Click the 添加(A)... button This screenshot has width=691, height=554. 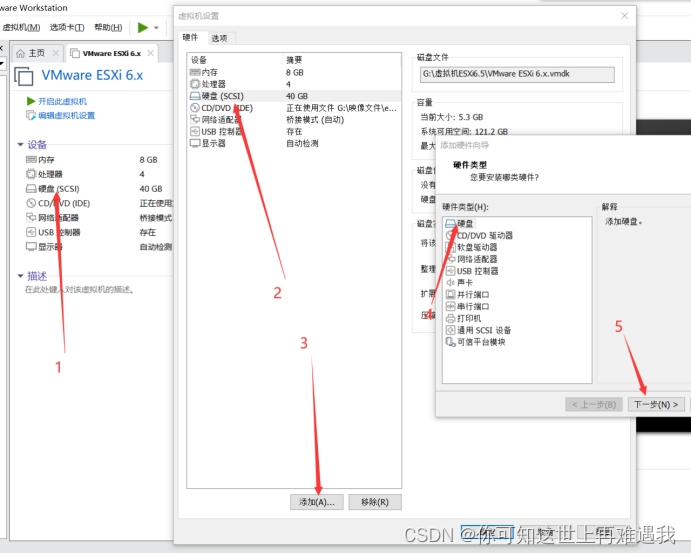[x=317, y=502]
